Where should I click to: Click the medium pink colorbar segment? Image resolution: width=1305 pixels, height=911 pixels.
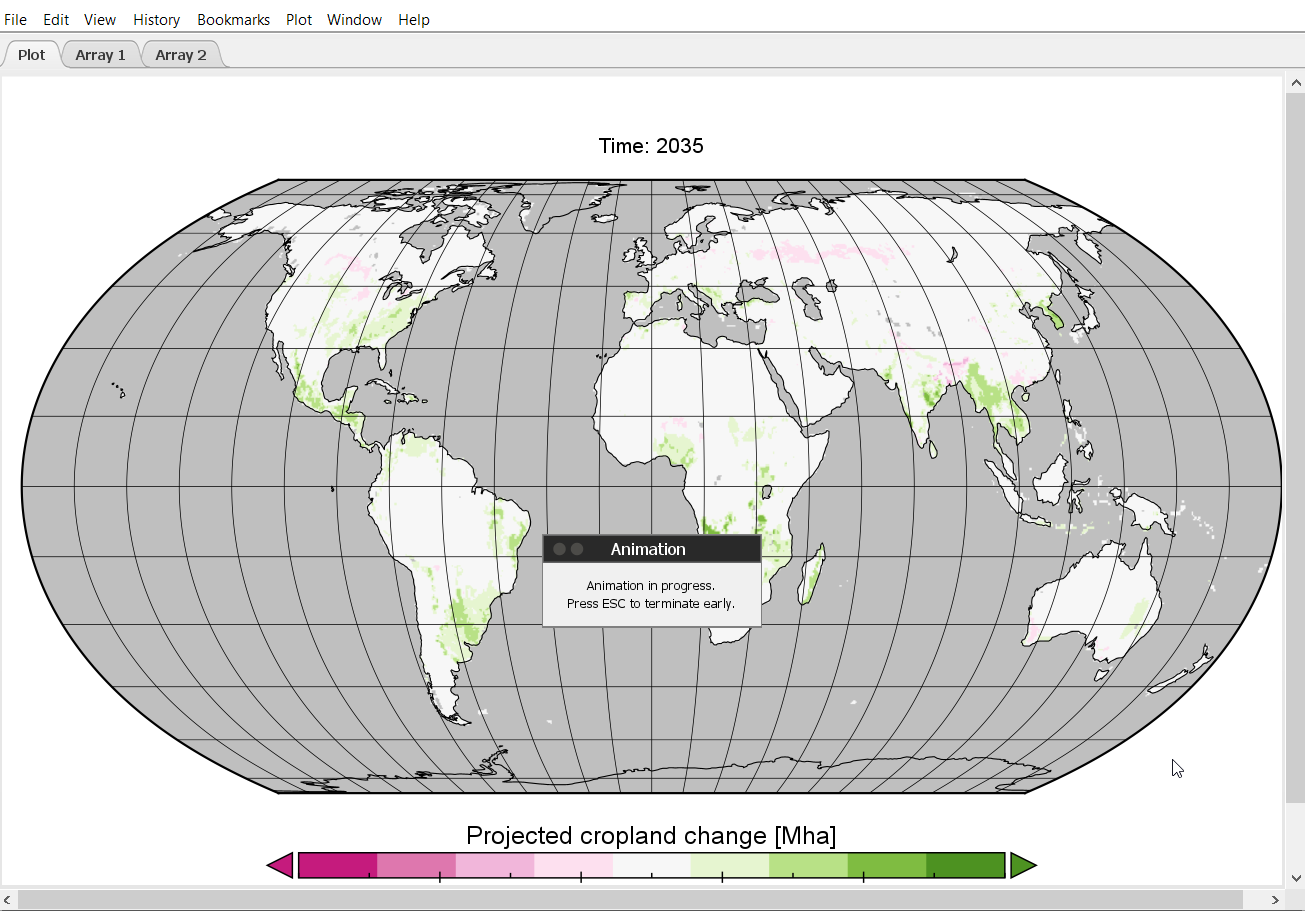click(x=416, y=865)
